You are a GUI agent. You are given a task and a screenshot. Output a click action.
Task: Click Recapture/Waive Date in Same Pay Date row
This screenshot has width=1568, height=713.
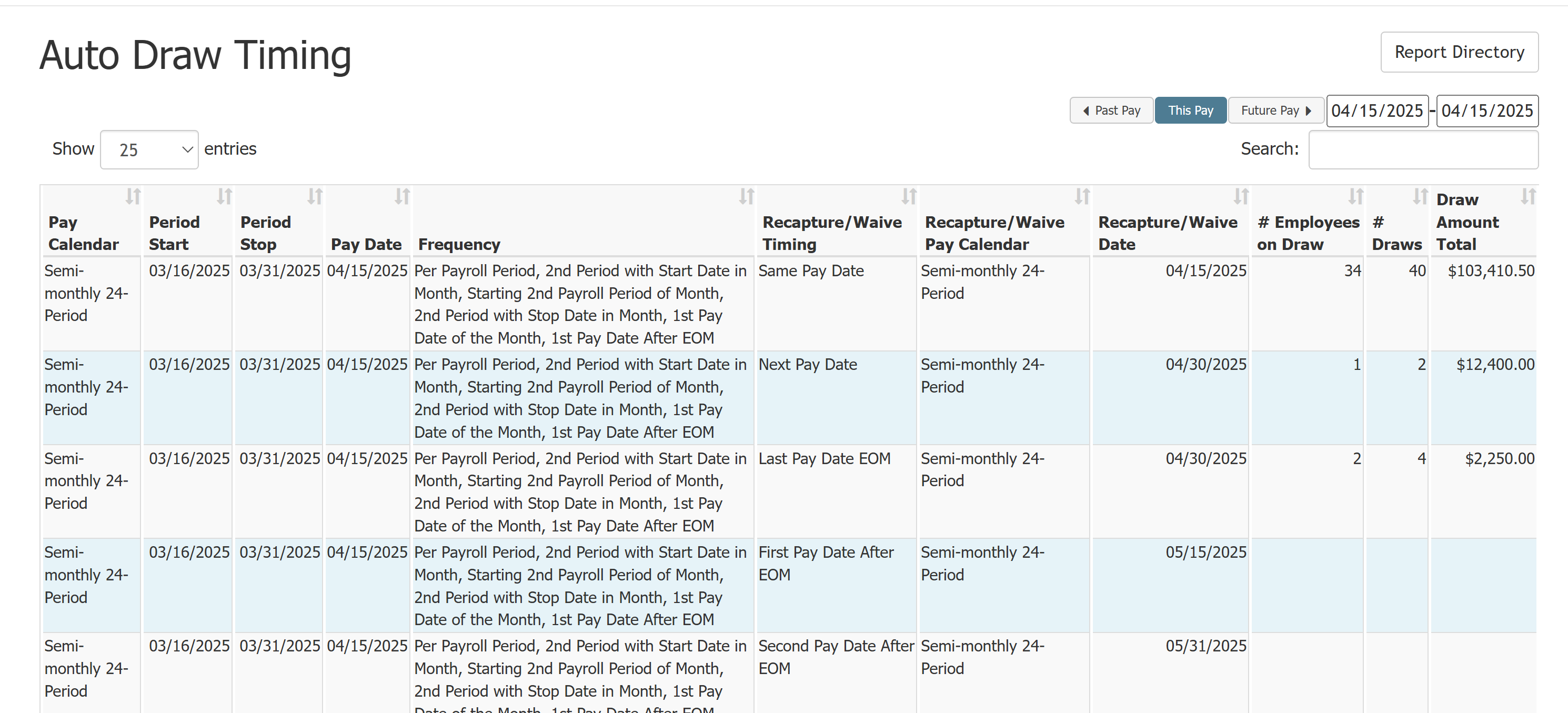point(1206,271)
